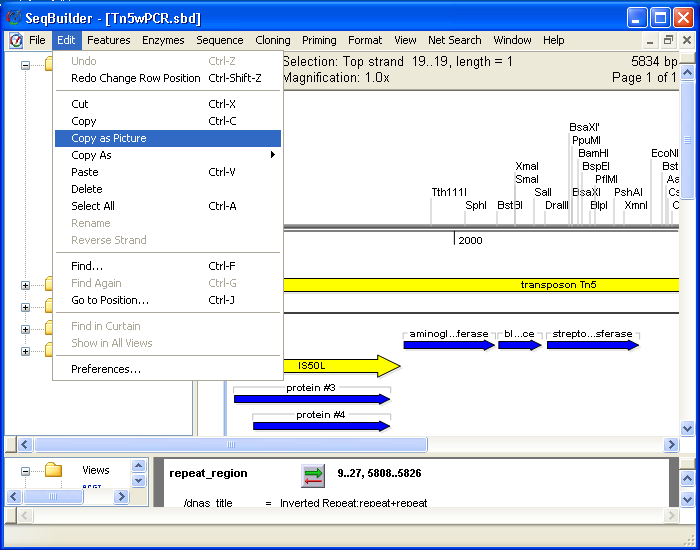700x550 pixels.
Task: Open the Enzymes menu
Action: [163, 40]
